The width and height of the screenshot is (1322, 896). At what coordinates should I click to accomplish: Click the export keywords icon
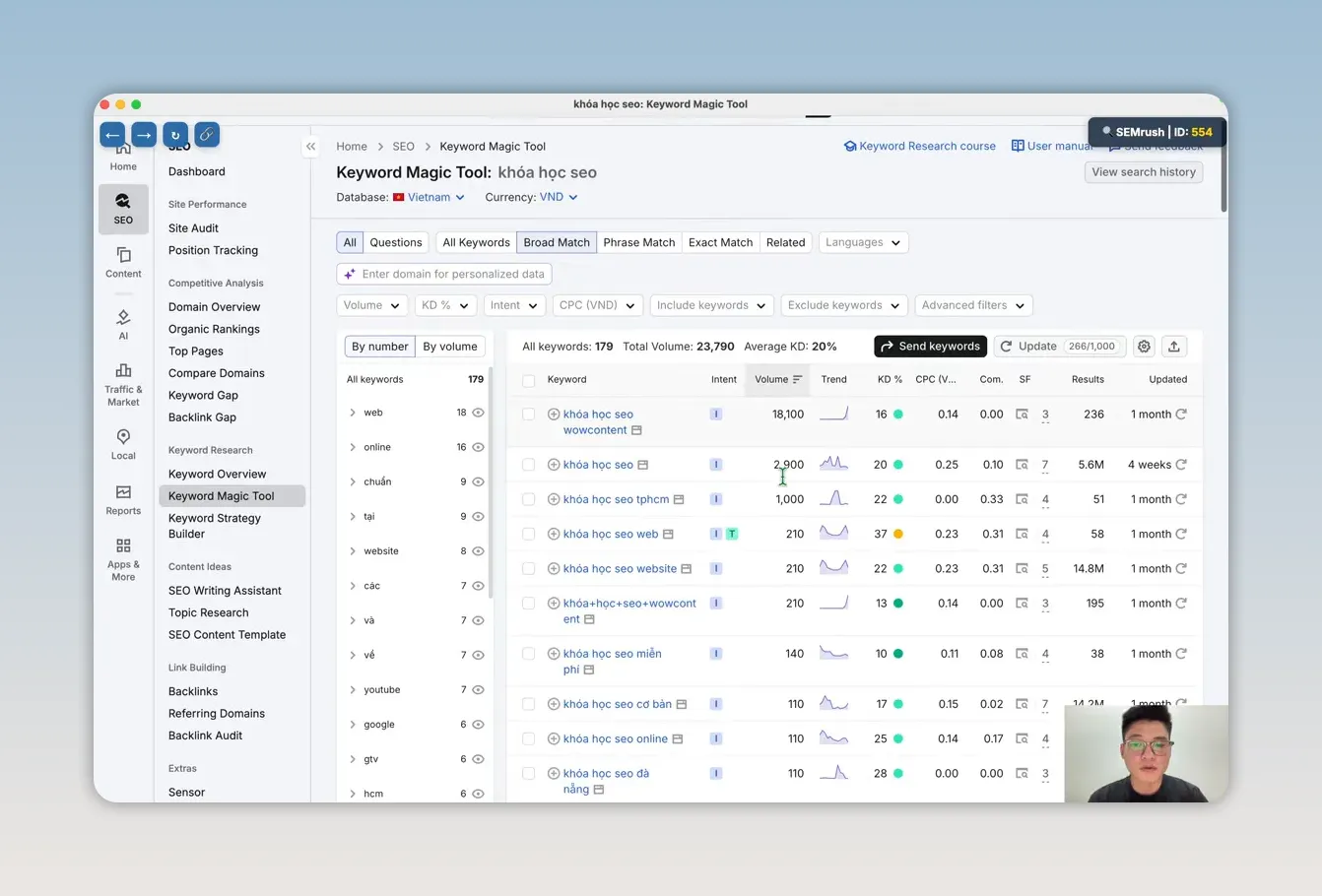click(1174, 347)
